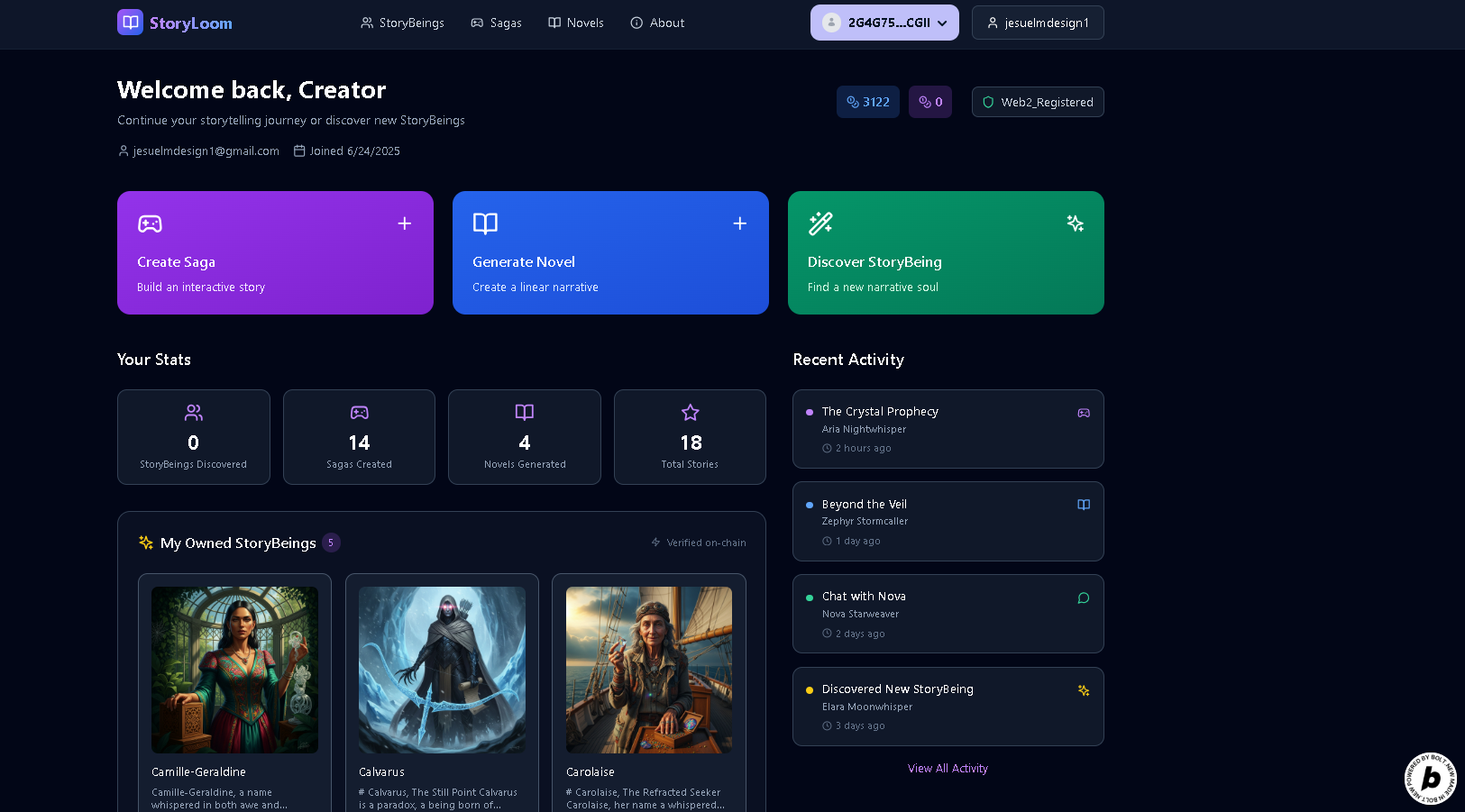This screenshot has height=812, width=1465.
Task: Open the Camille-Geraldine portrait thumbnail
Action: pyautogui.click(x=234, y=670)
